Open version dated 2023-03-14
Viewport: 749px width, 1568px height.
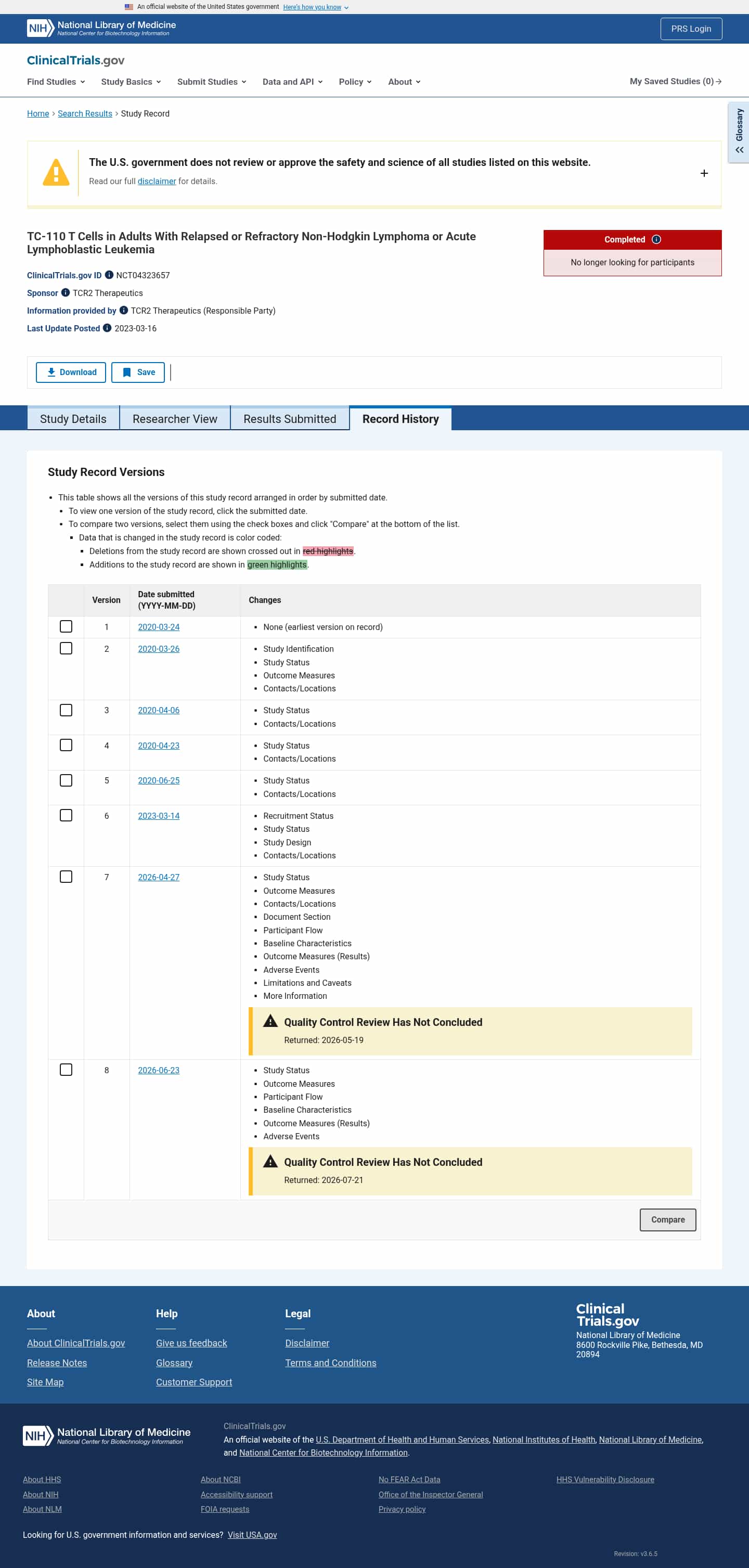(x=159, y=816)
